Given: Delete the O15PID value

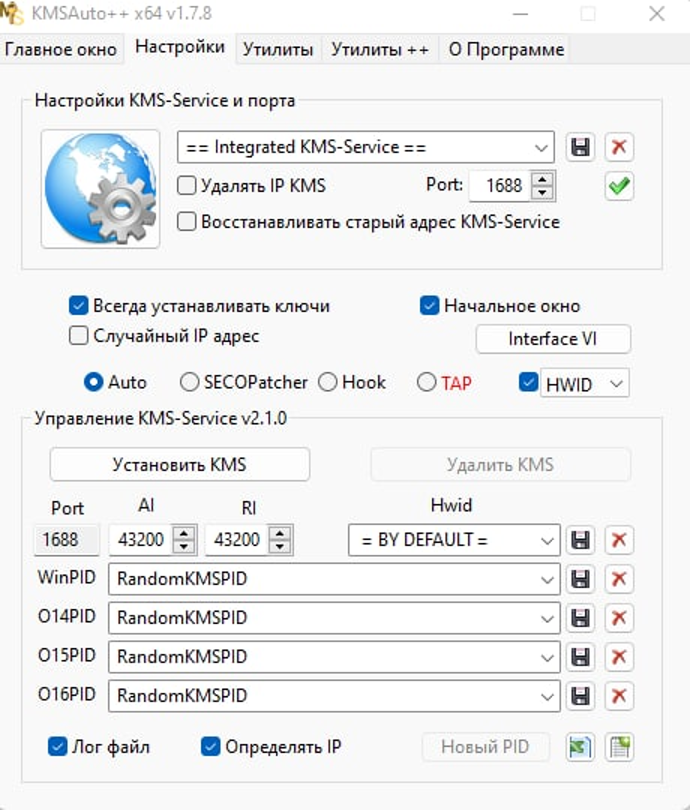Looking at the screenshot, I should tap(619, 657).
